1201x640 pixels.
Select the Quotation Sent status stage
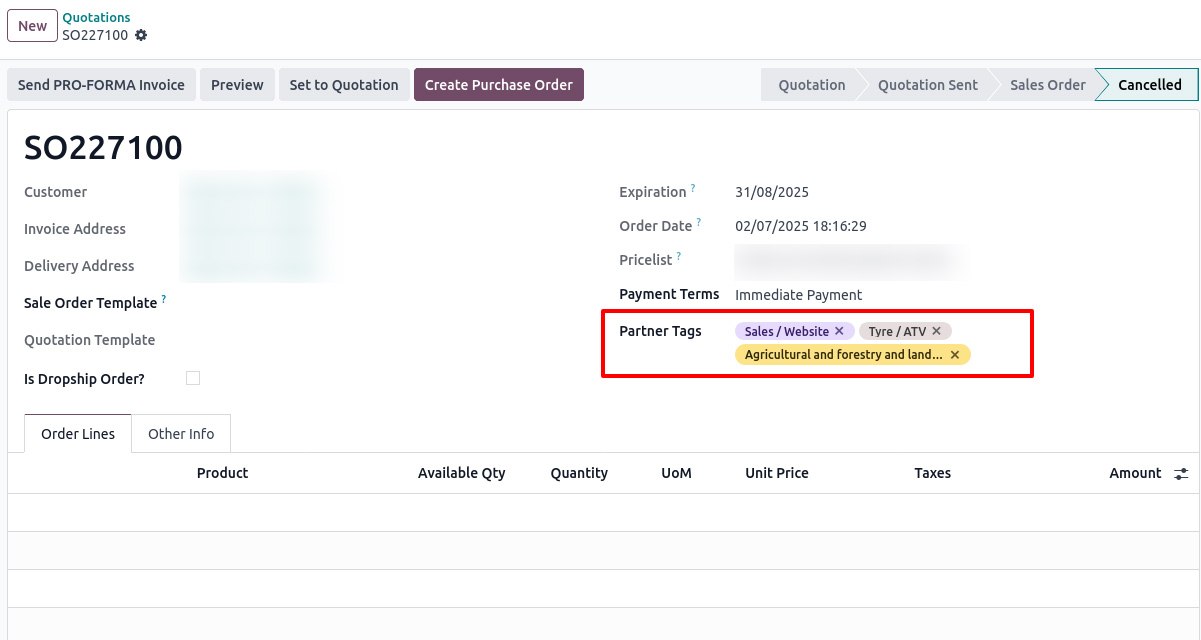tap(927, 85)
